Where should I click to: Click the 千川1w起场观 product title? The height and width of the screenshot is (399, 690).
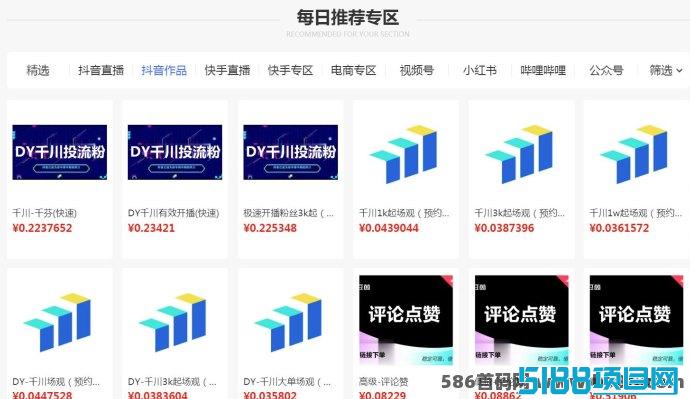click(x=635, y=213)
